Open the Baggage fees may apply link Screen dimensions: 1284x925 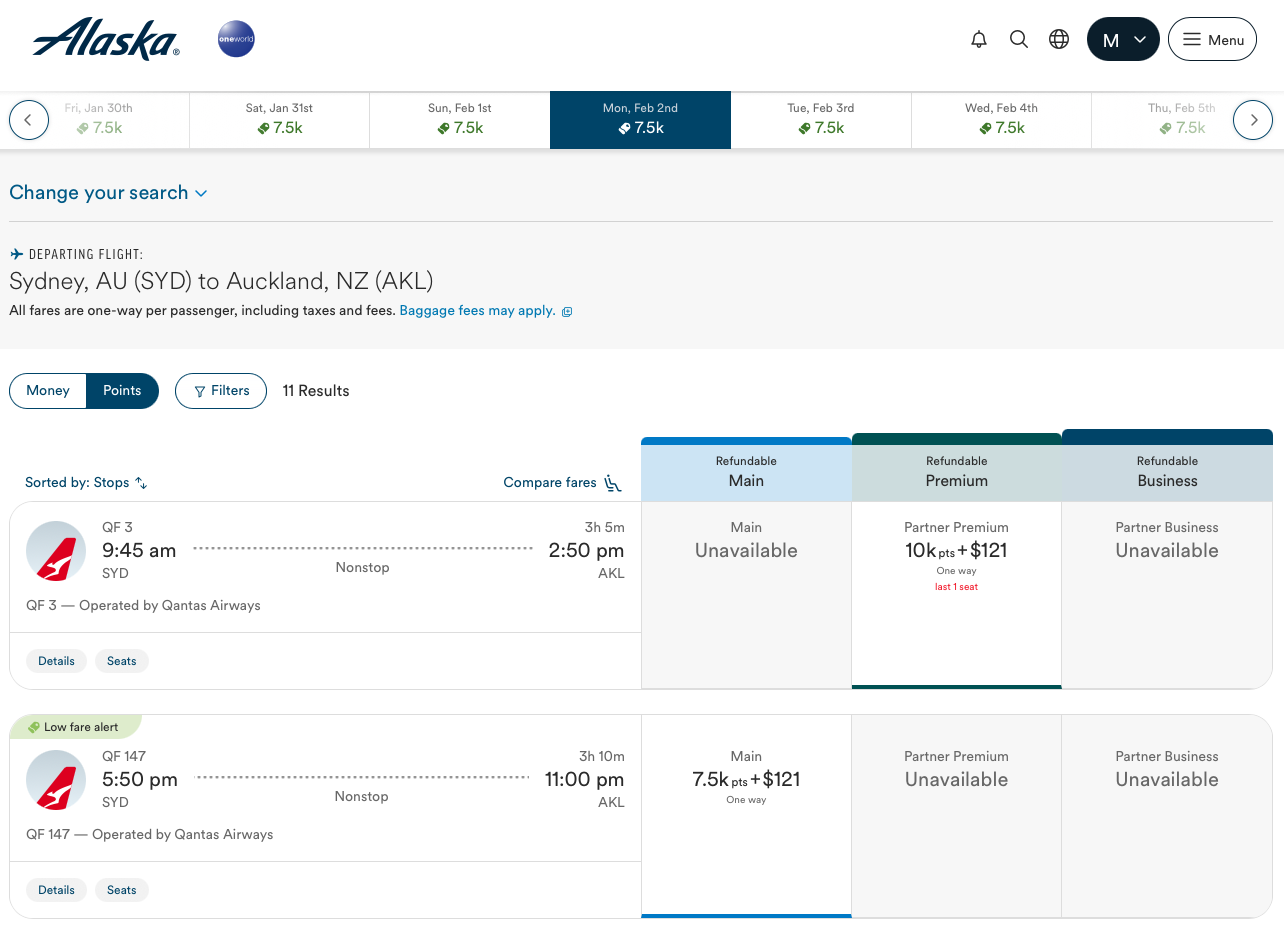[x=477, y=311]
